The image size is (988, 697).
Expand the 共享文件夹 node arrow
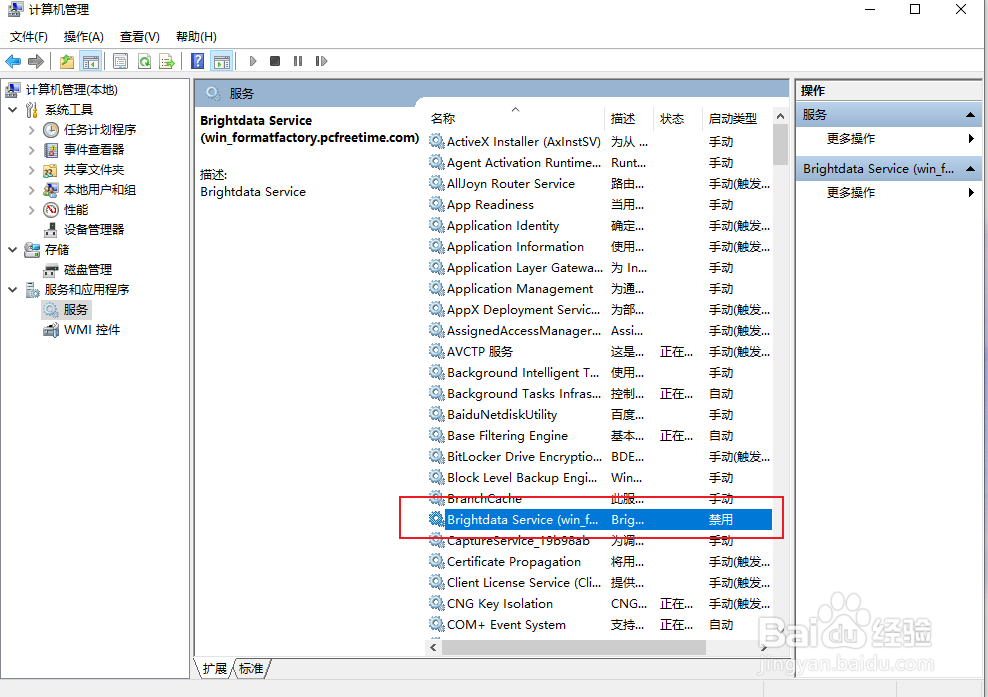pos(32,170)
